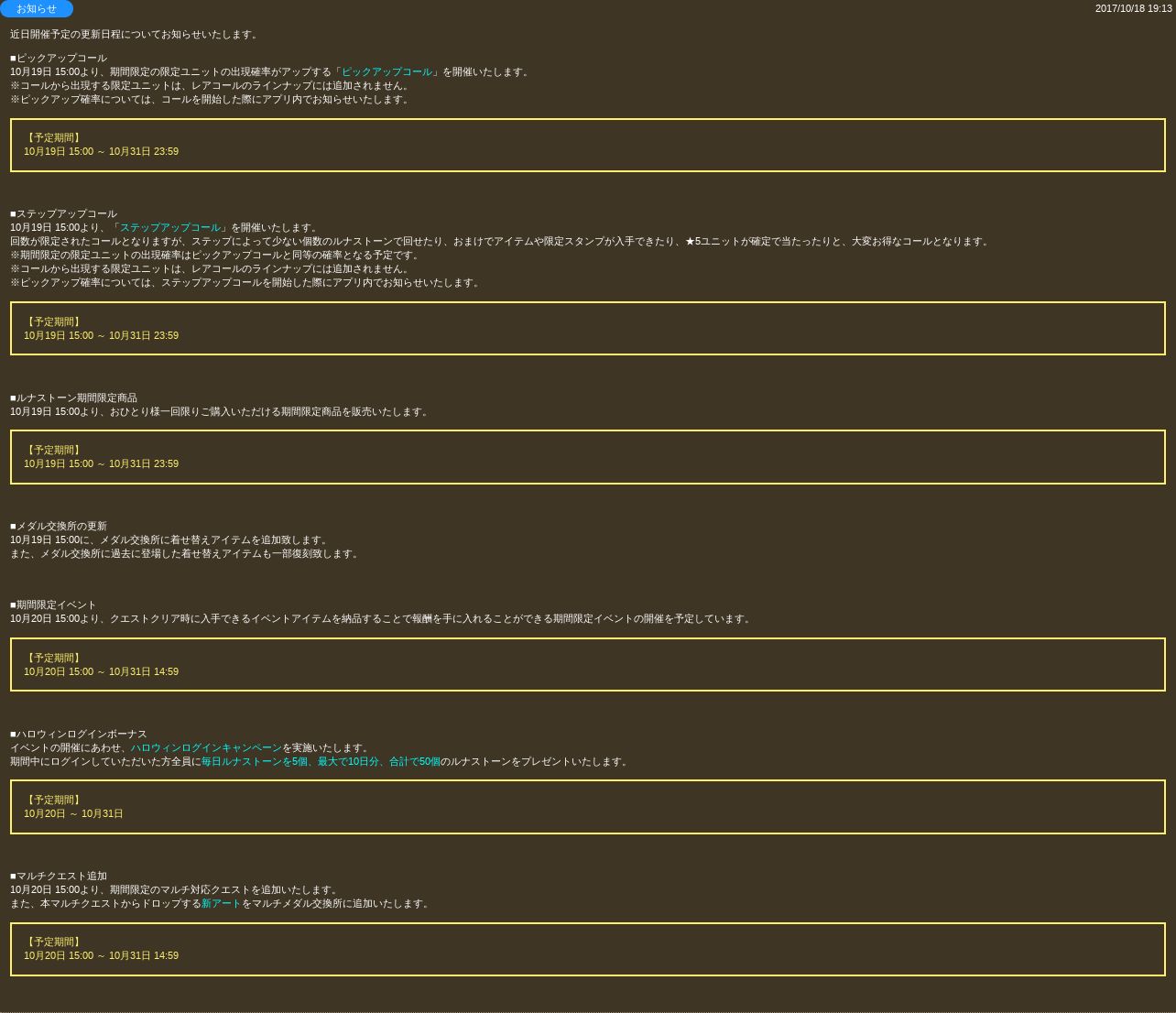
Task: Click the login bonus period 10月20日 ～ 10月31日
Action: point(73,814)
